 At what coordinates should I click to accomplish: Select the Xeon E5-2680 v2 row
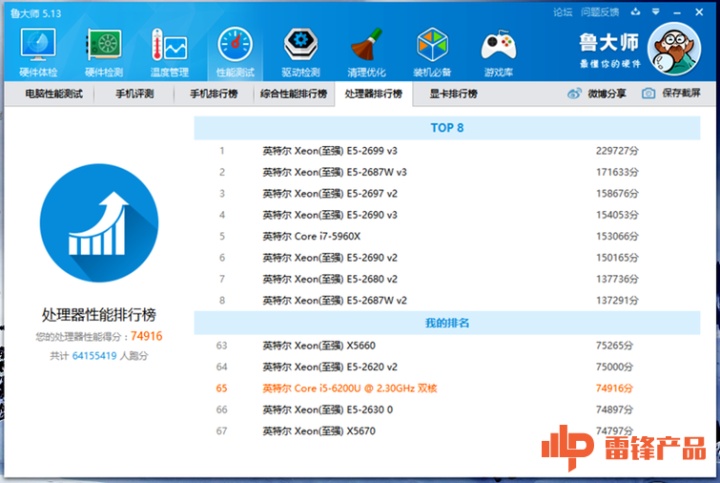click(447, 279)
